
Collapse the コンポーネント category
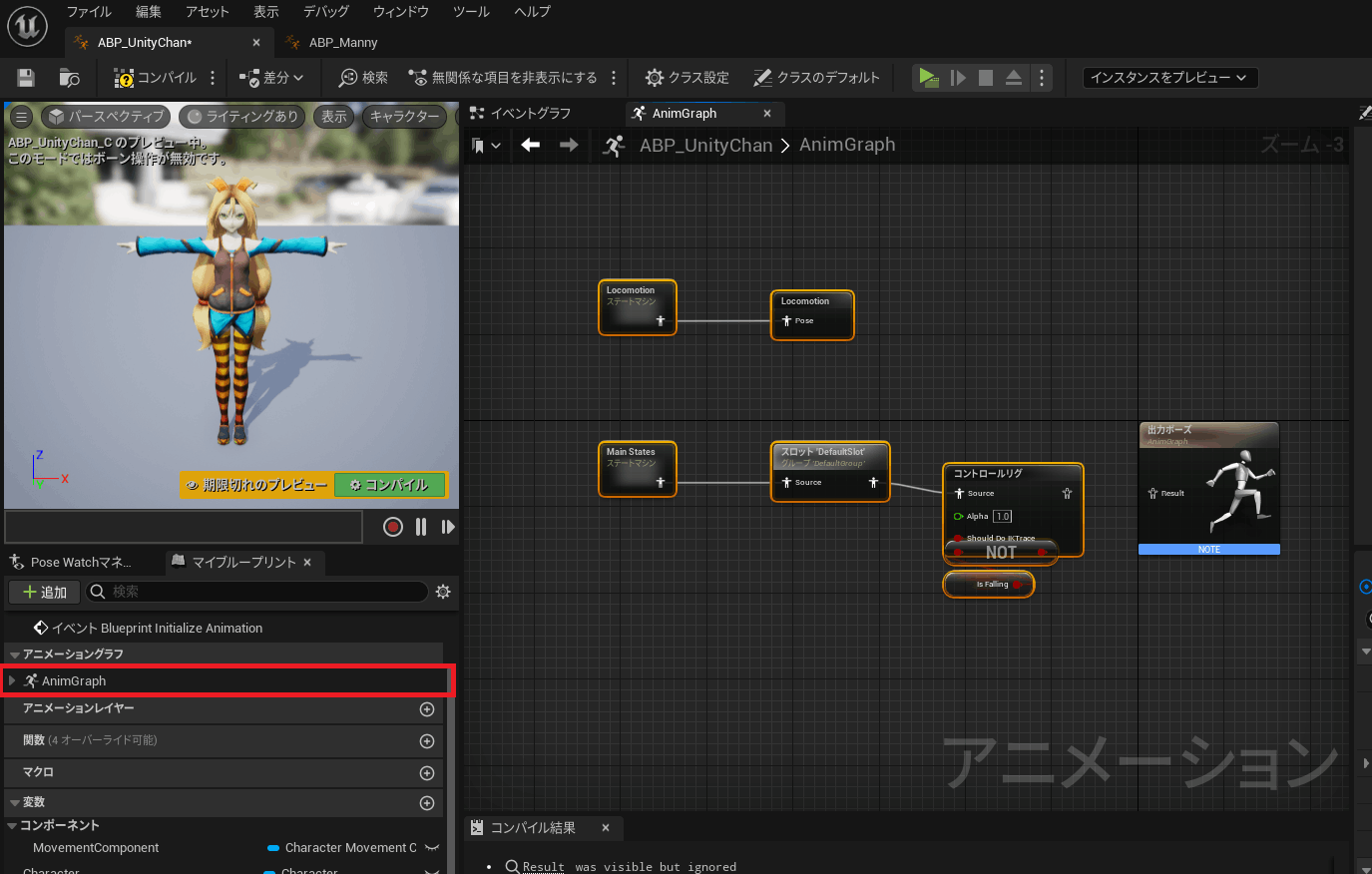coord(12,826)
